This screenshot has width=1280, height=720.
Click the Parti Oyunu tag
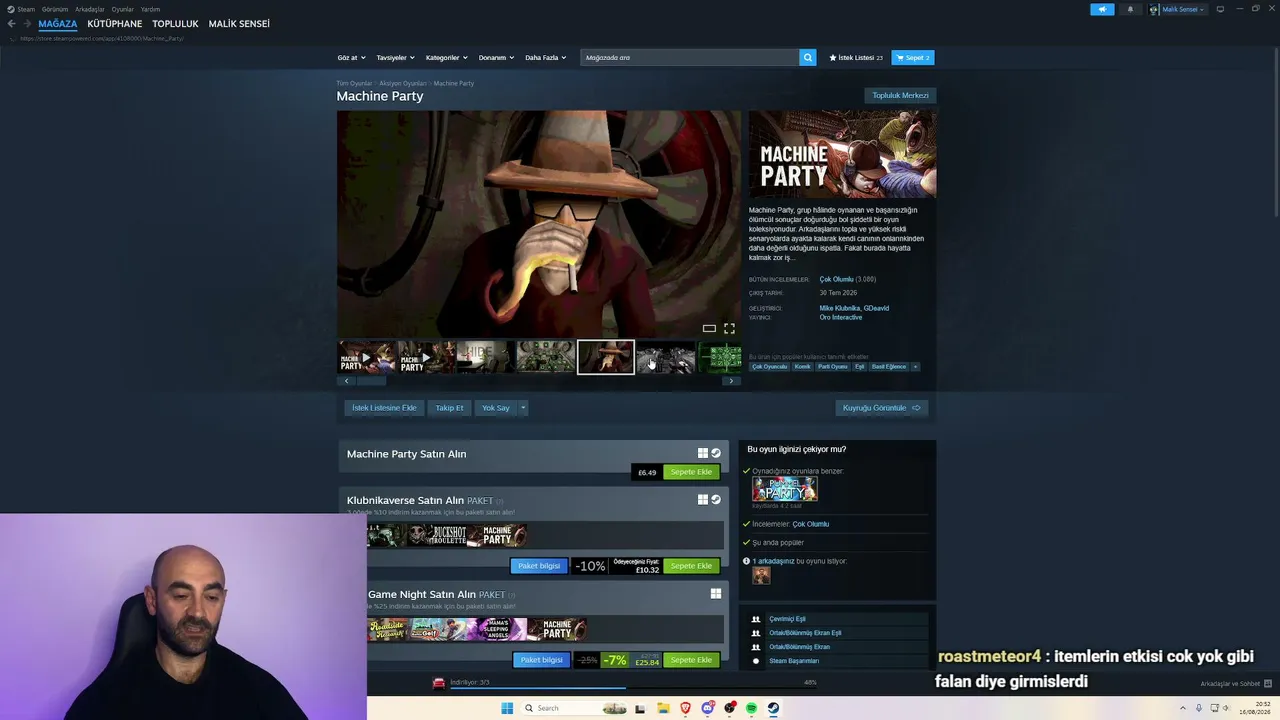(833, 367)
